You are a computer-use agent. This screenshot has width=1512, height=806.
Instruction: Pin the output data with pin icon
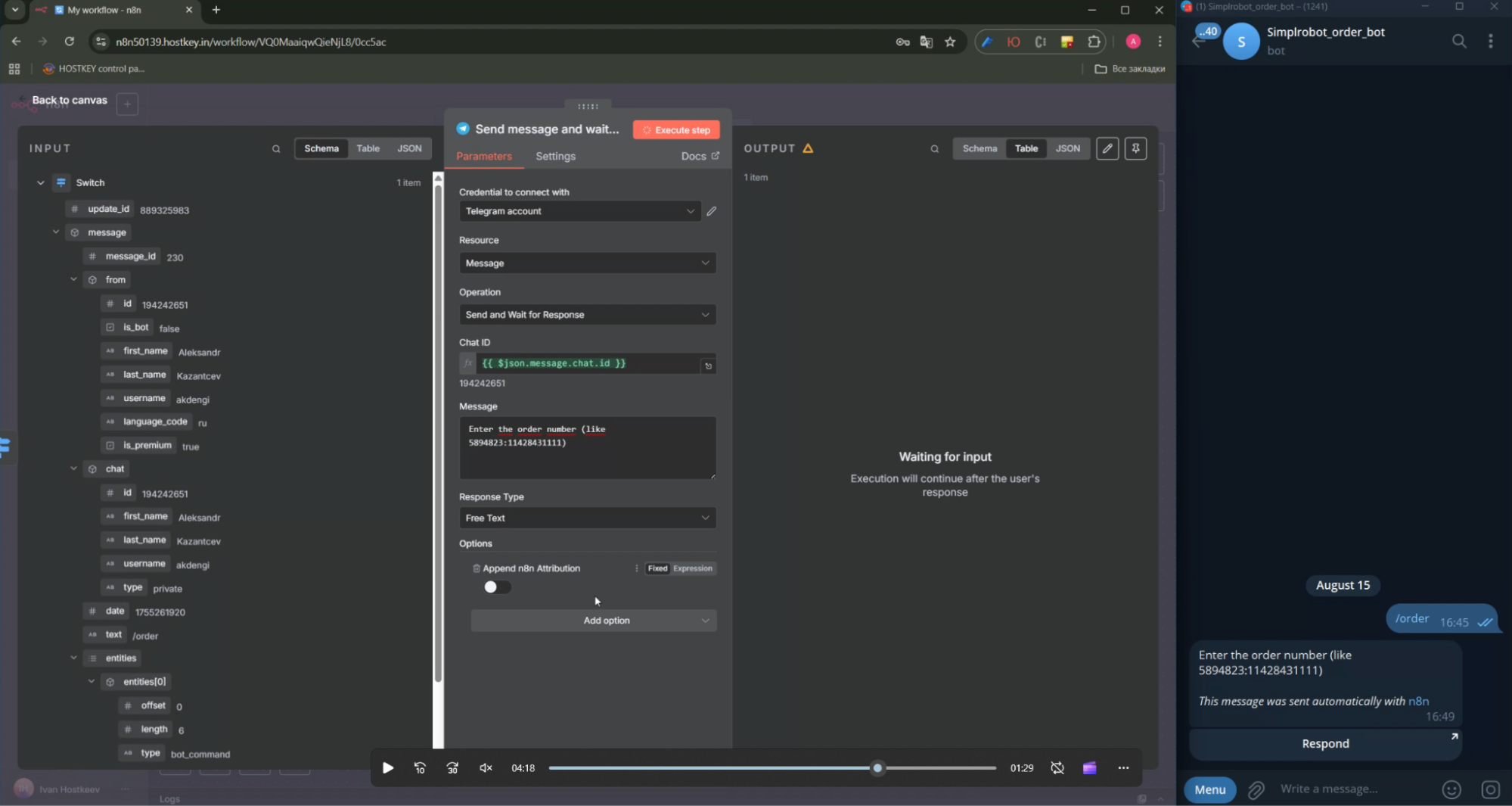[x=1135, y=148]
